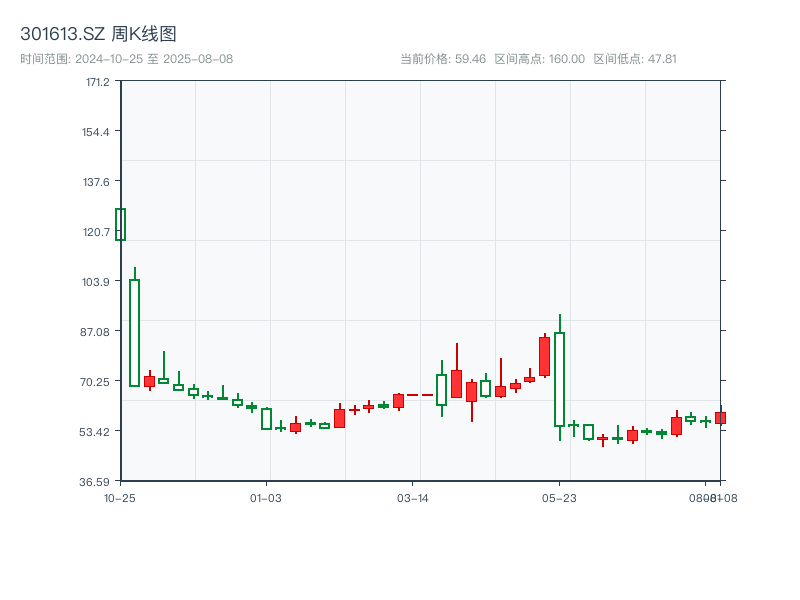Image resolution: width=800 pixels, height=600 pixels.
Task: Select the 01-03 date on x-axis
Action: pos(266,497)
